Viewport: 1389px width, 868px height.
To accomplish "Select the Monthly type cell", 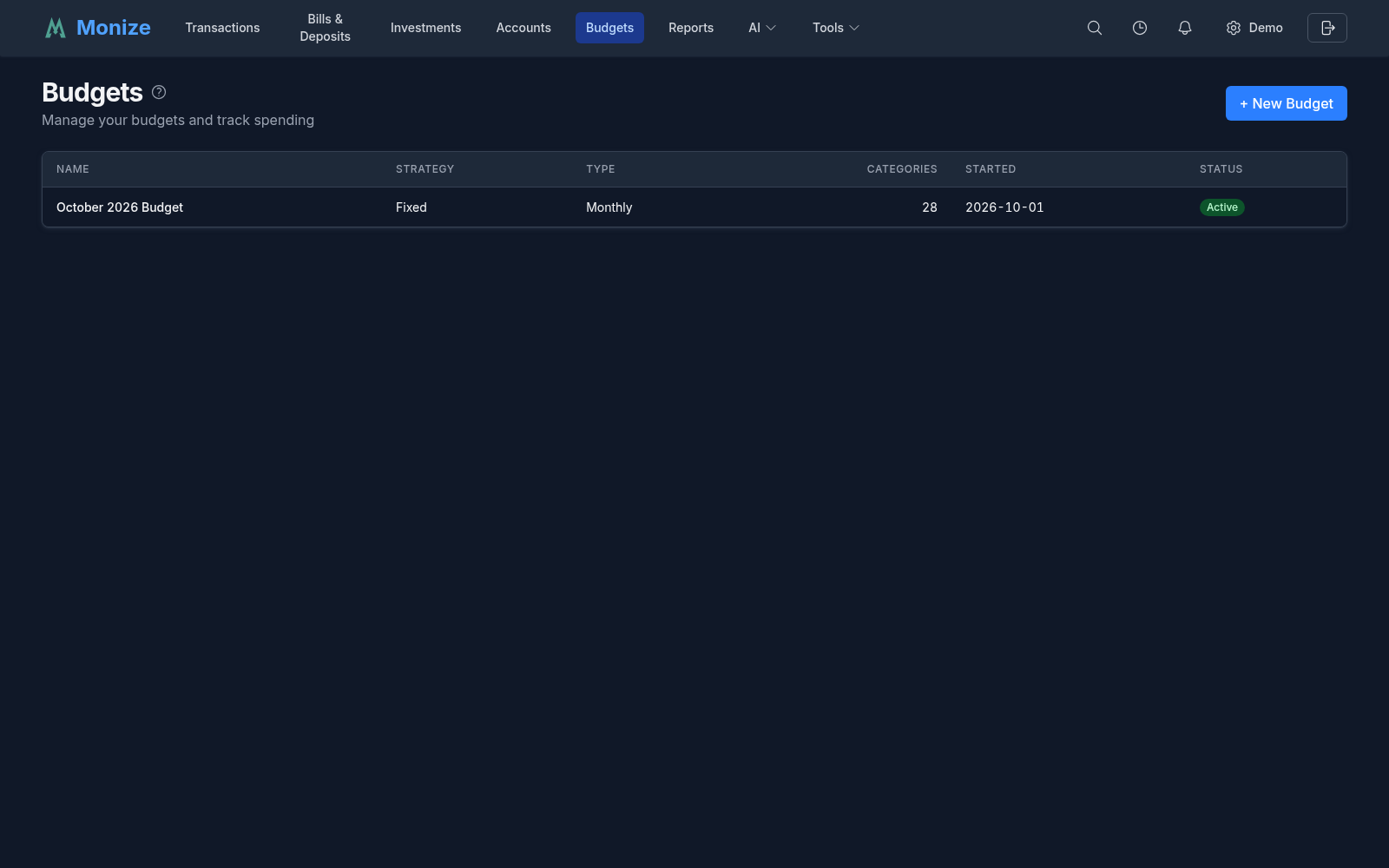I will click(x=609, y=207).
